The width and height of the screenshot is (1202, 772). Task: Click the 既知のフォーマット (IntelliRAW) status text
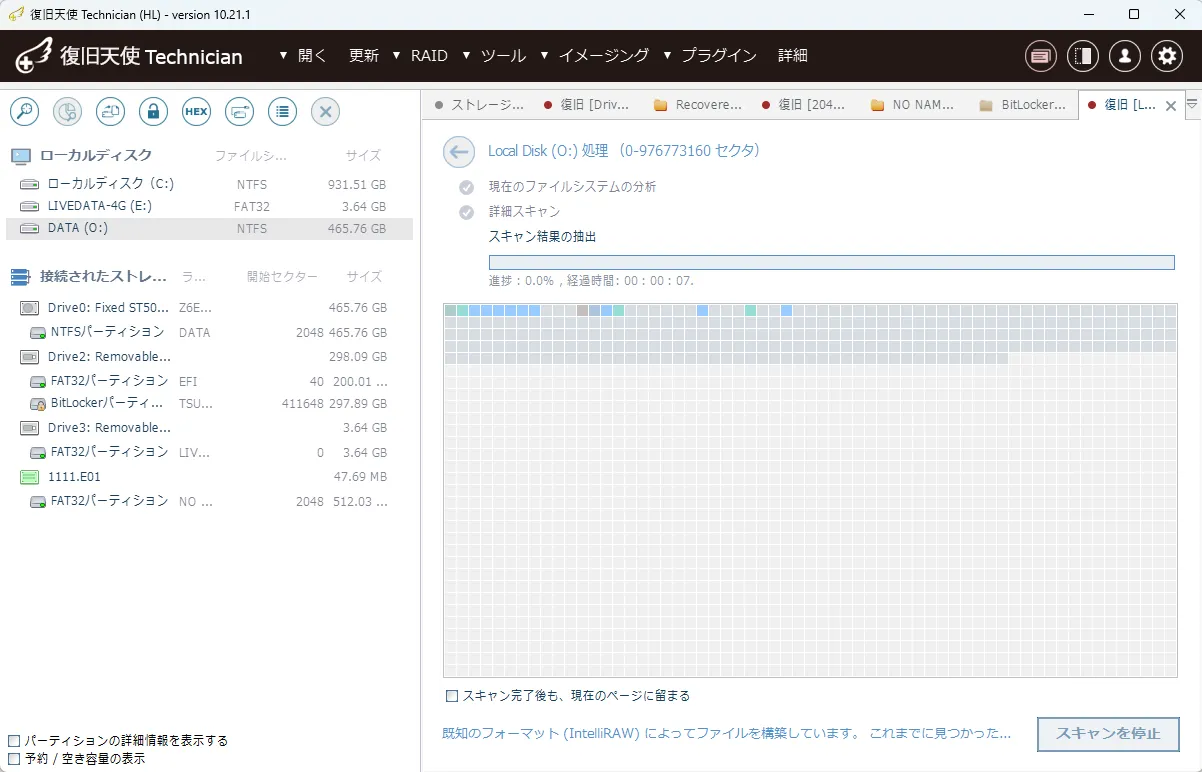pos(726,734)
